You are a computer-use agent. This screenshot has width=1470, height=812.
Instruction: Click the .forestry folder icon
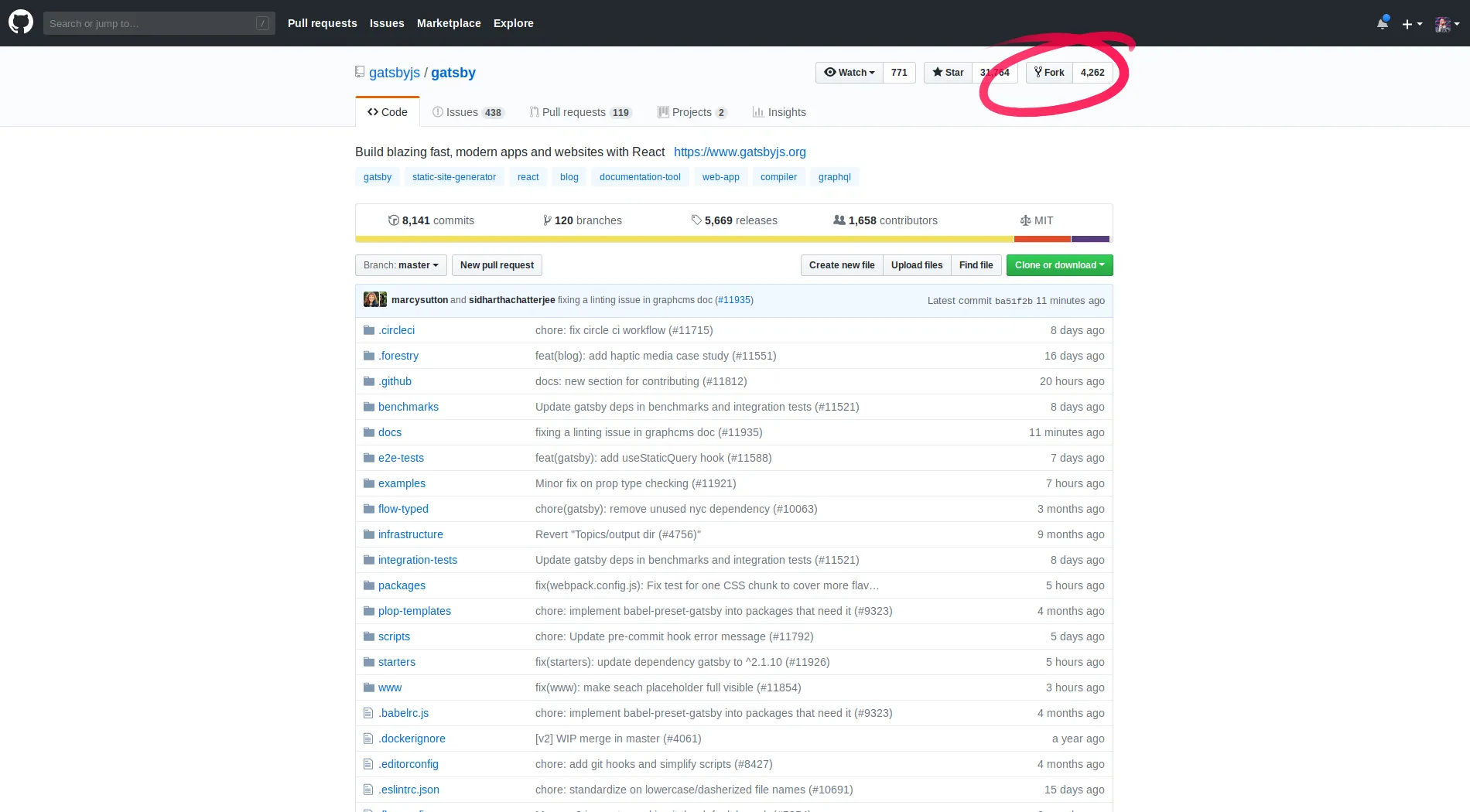pos(369,356)
